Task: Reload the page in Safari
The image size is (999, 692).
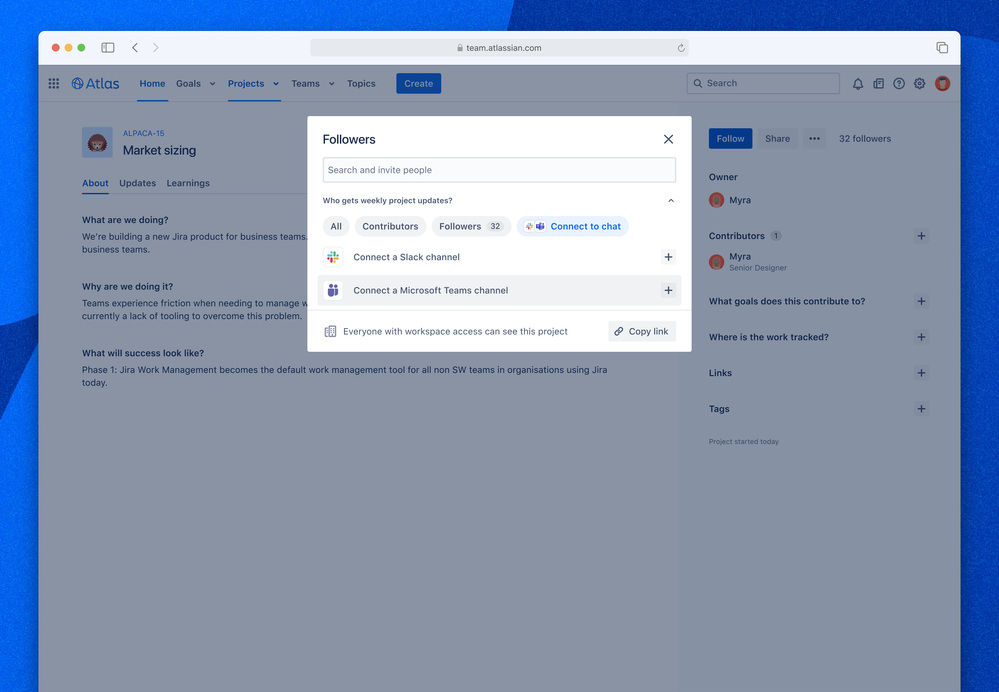Action: (x=681, y=48)
